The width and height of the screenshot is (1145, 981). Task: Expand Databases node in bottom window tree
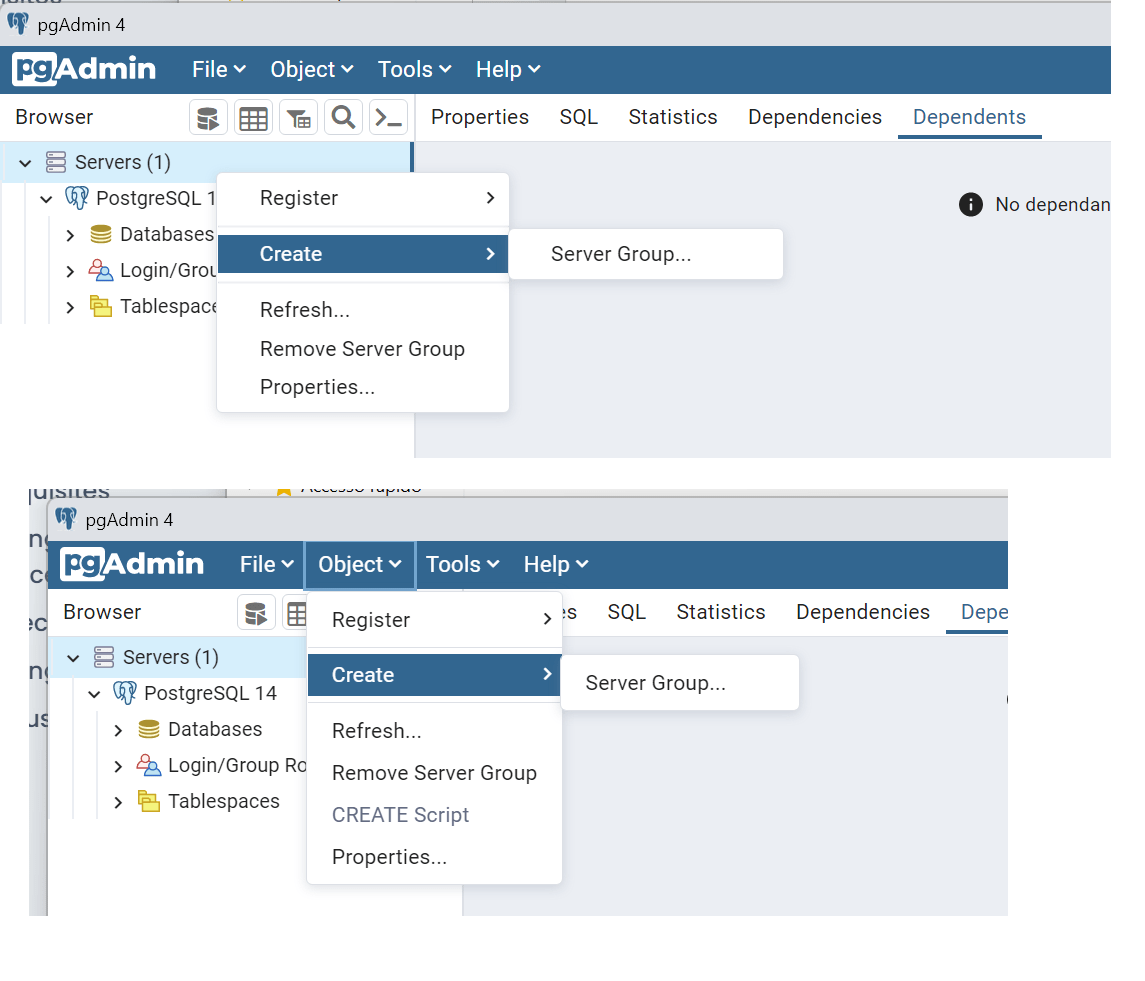[x=118, y=730]
